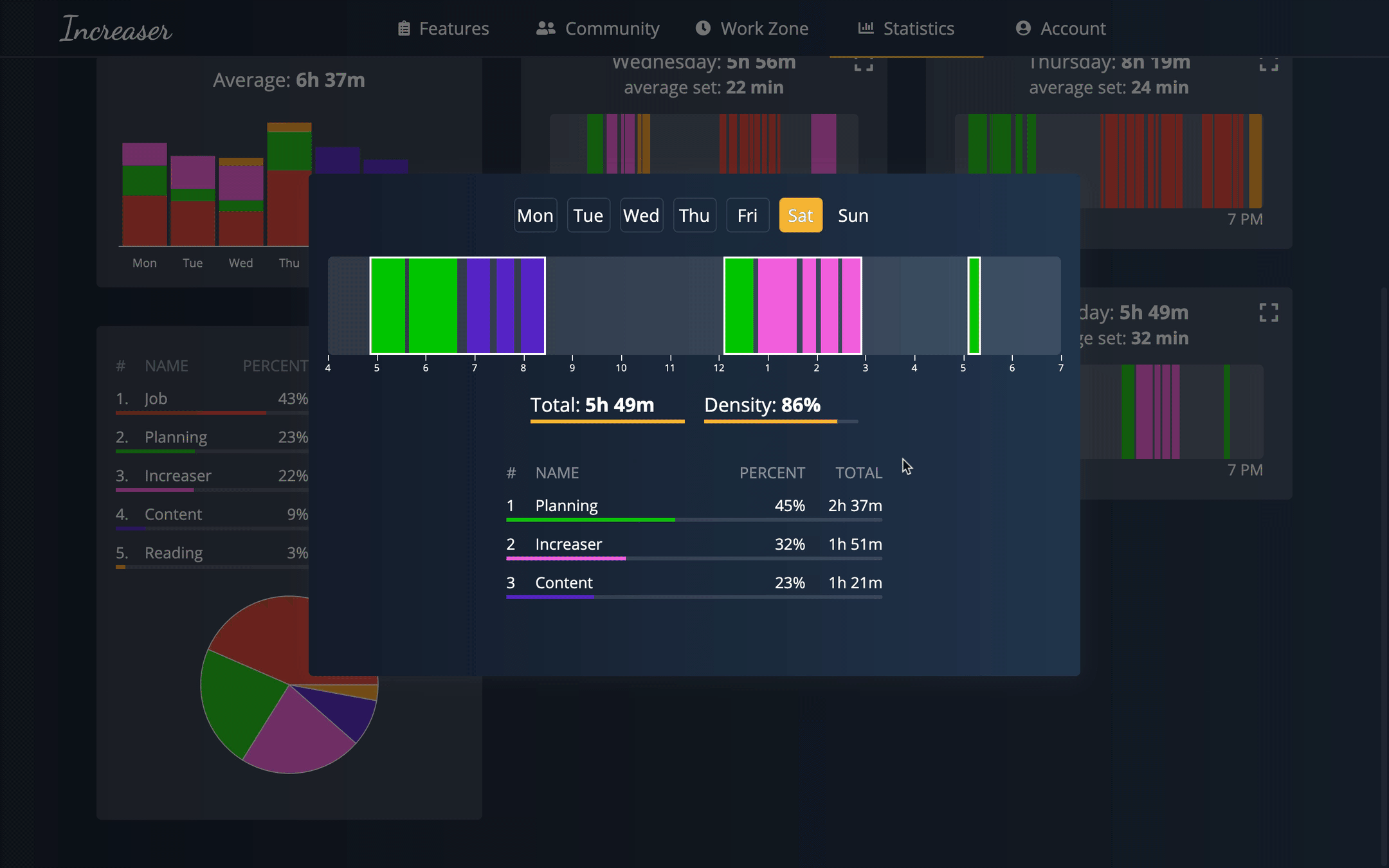Expand the Thursday timeline fullscreen icon

pyautogui.click(x=1269, y=64)
